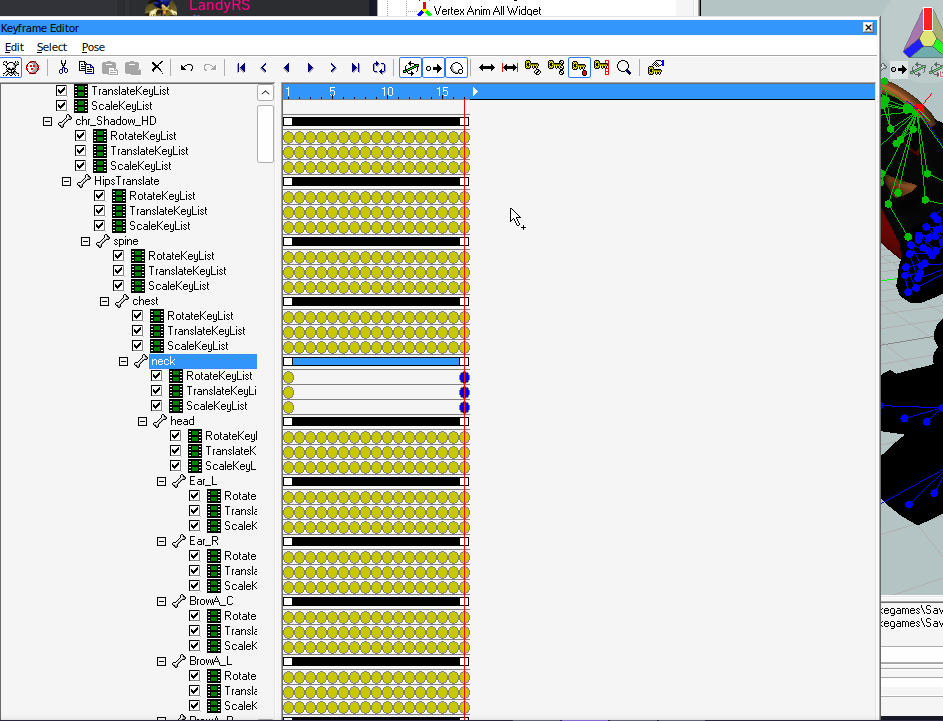Toggle the spine TranslateKeyList checkbox
Screen dimensions: 943x721
(119, 271)
